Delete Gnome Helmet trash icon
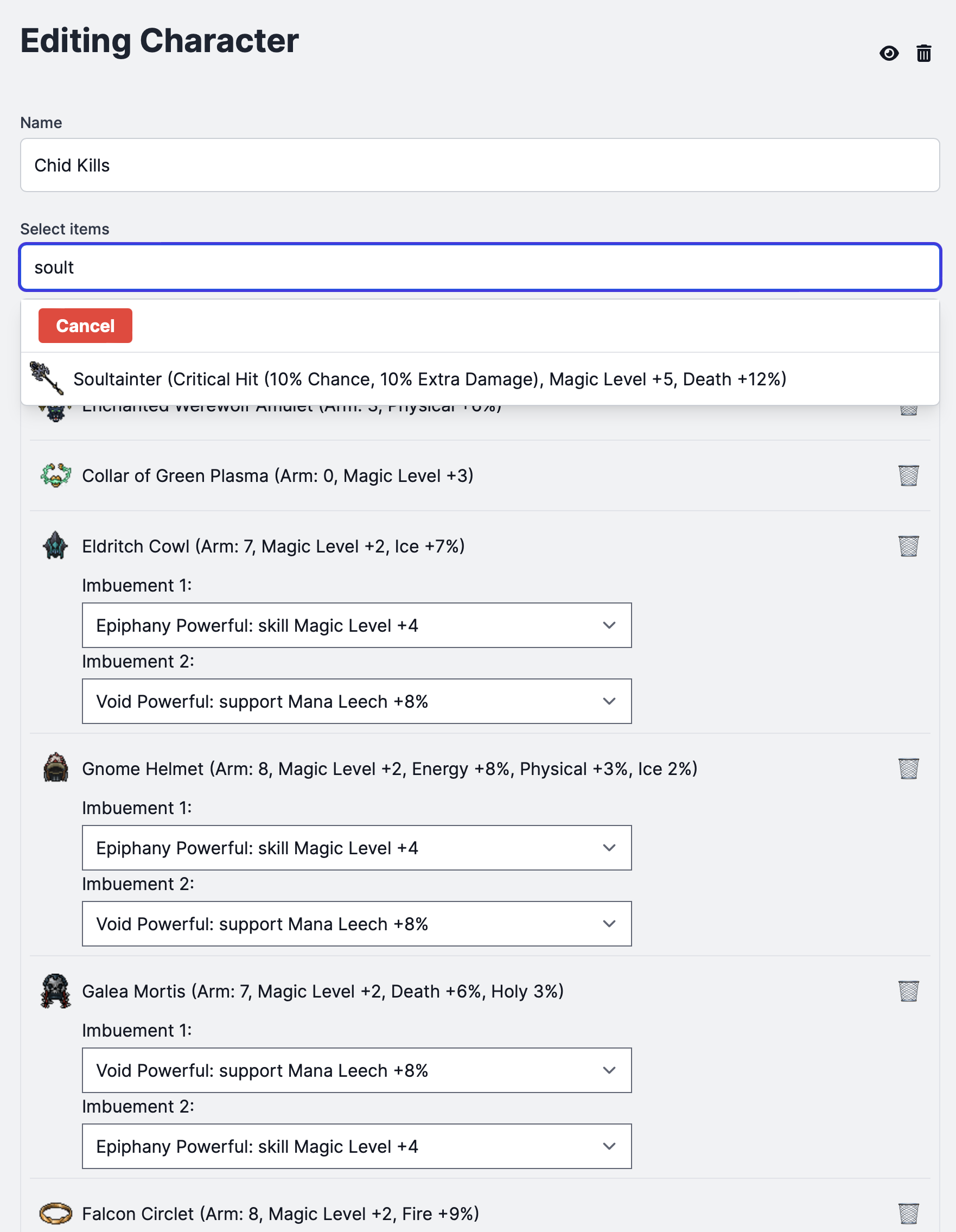 (x=908, y=769)
